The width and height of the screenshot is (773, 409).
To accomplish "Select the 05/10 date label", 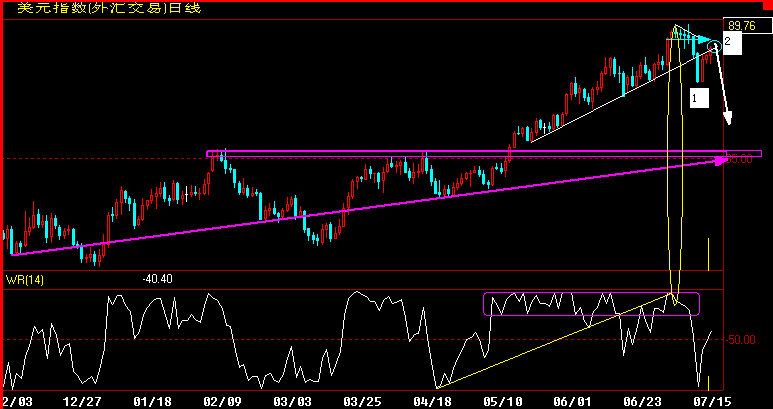I will click(x=503, y=402).
